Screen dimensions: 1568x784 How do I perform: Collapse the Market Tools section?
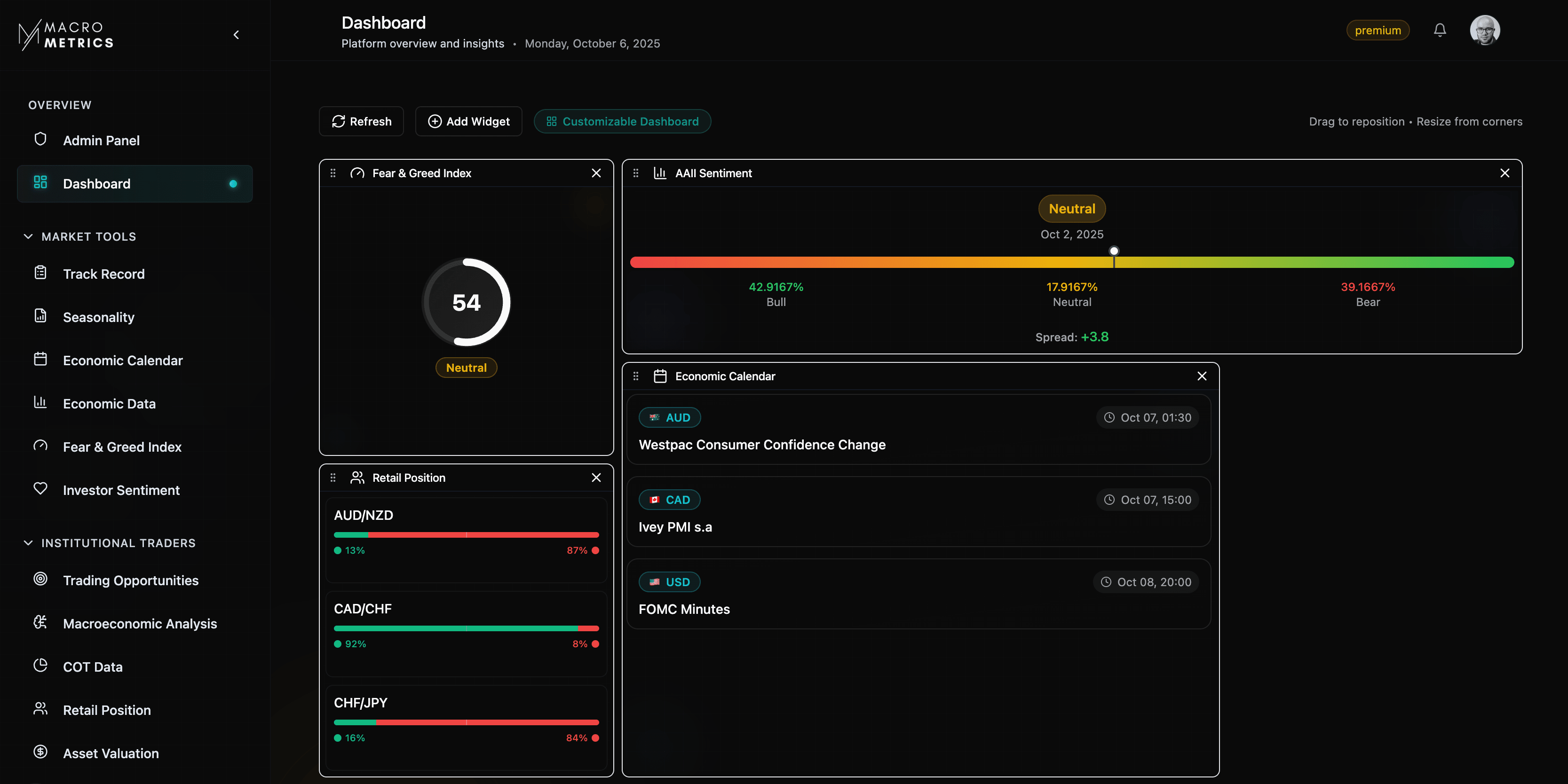tap(28, 236)
